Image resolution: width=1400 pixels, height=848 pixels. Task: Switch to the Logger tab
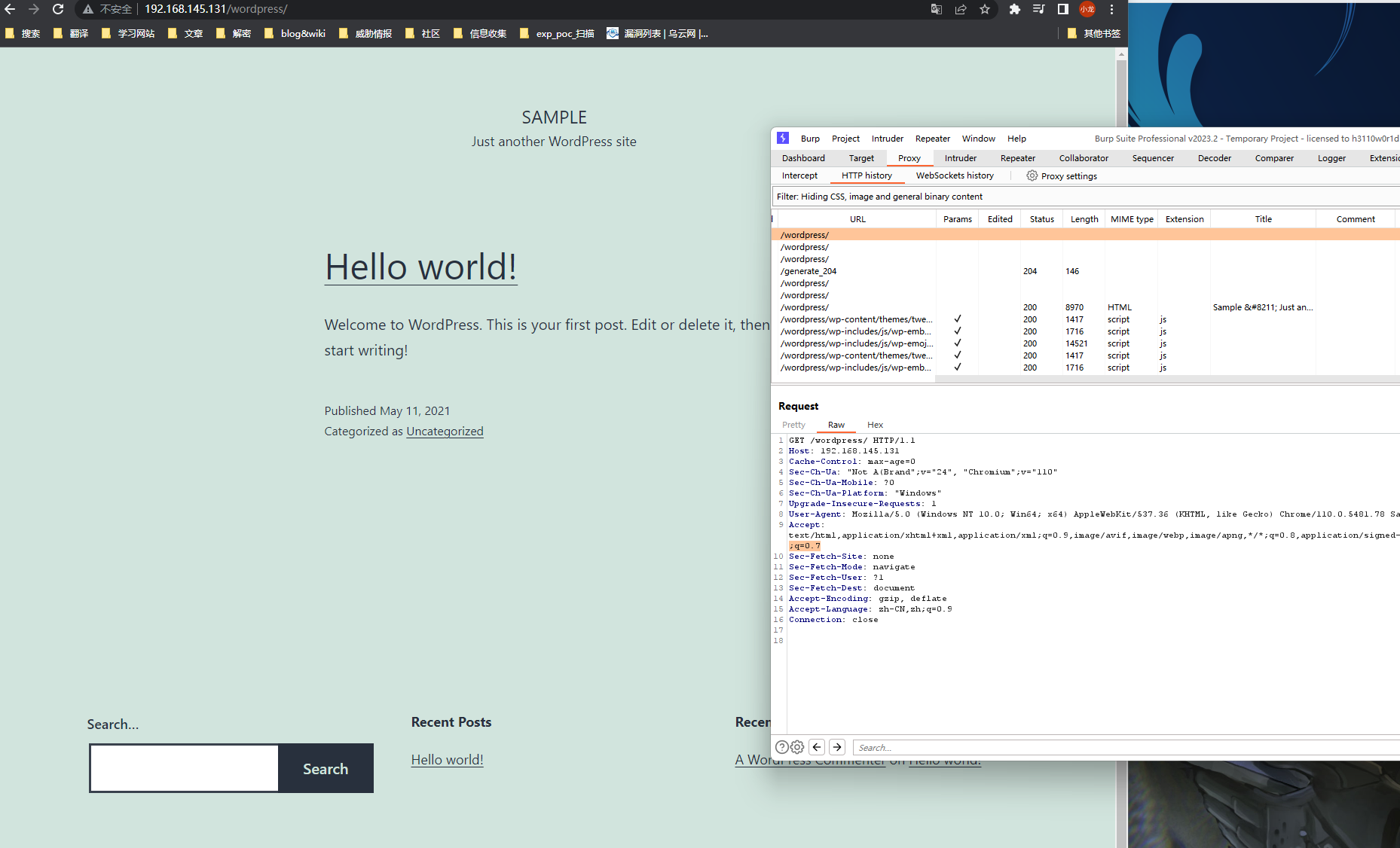(x=1331, y=158)
